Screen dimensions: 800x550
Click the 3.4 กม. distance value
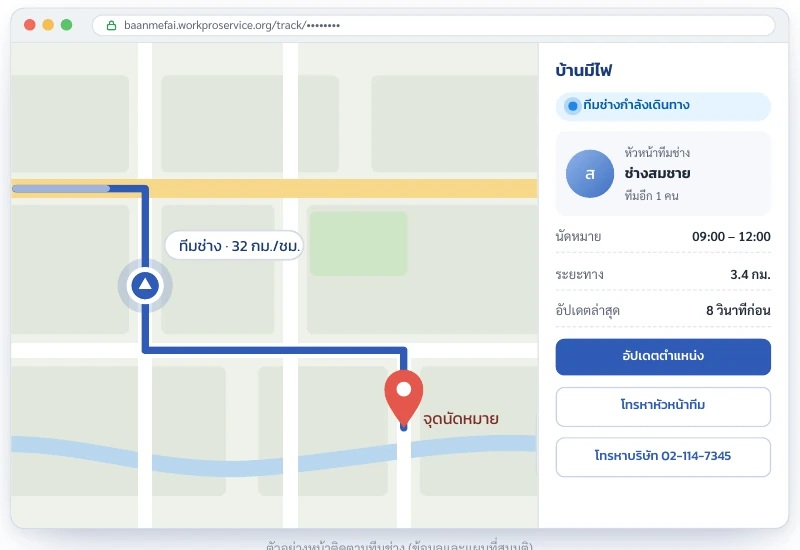(750, 274)
